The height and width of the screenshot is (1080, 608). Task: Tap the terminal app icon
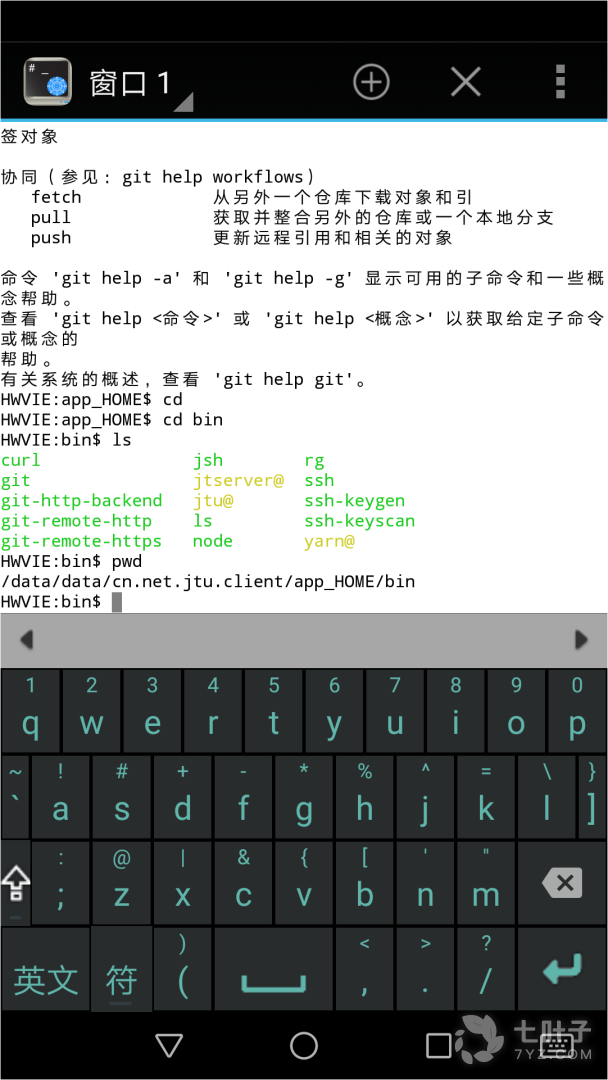coord(47,82)
